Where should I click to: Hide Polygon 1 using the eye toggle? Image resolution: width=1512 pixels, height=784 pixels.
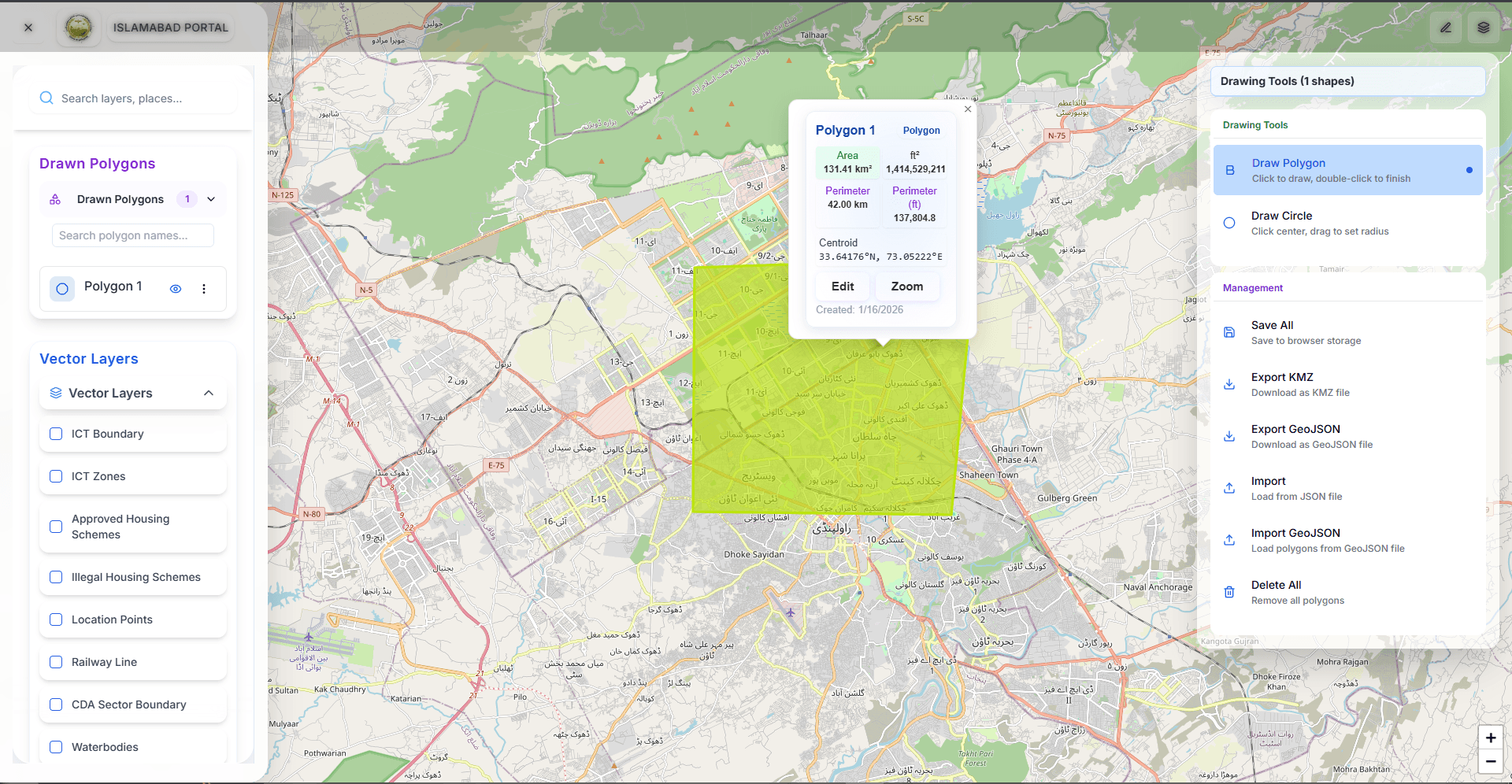pos(176,289)
